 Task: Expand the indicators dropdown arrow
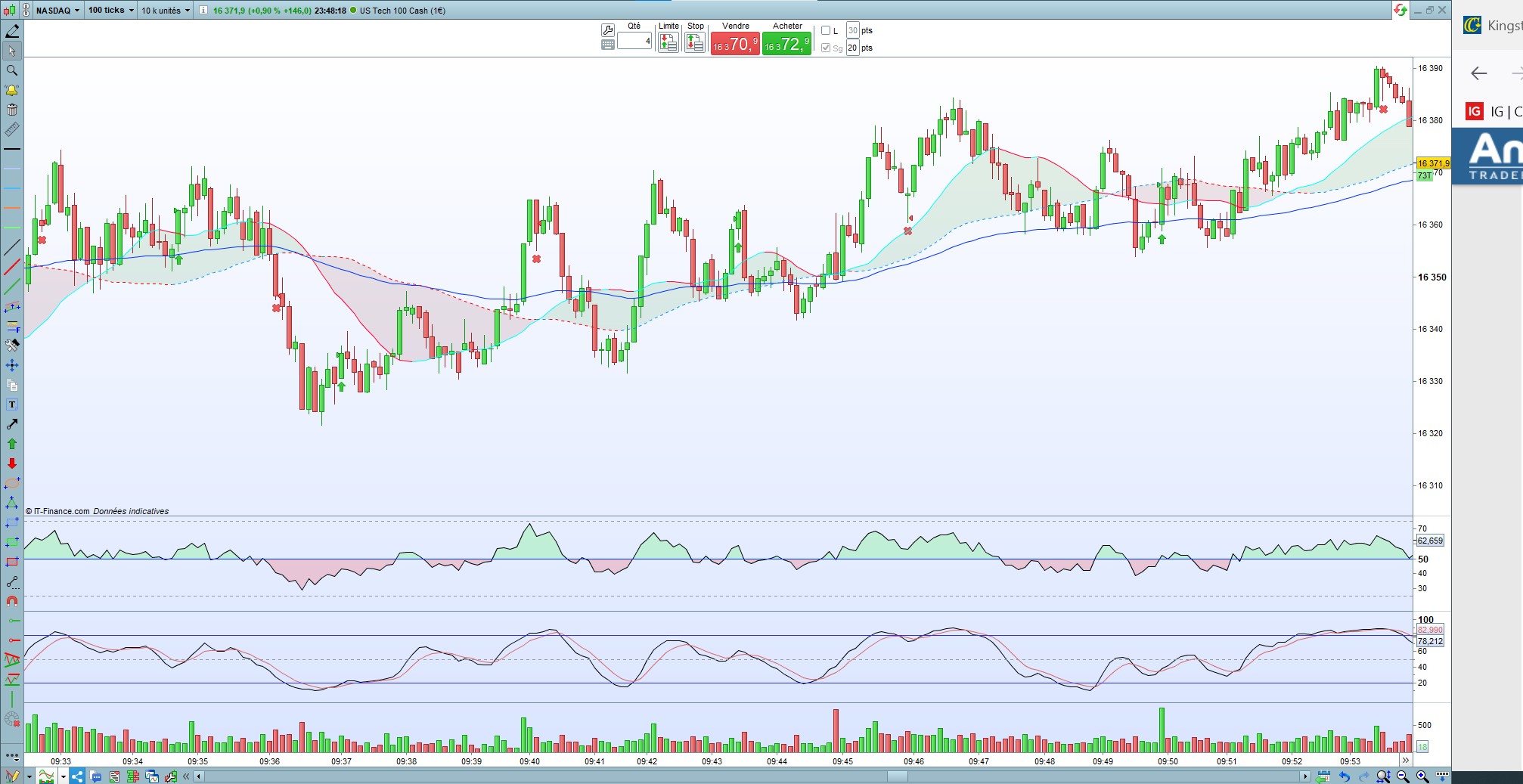tap(64, 776)
